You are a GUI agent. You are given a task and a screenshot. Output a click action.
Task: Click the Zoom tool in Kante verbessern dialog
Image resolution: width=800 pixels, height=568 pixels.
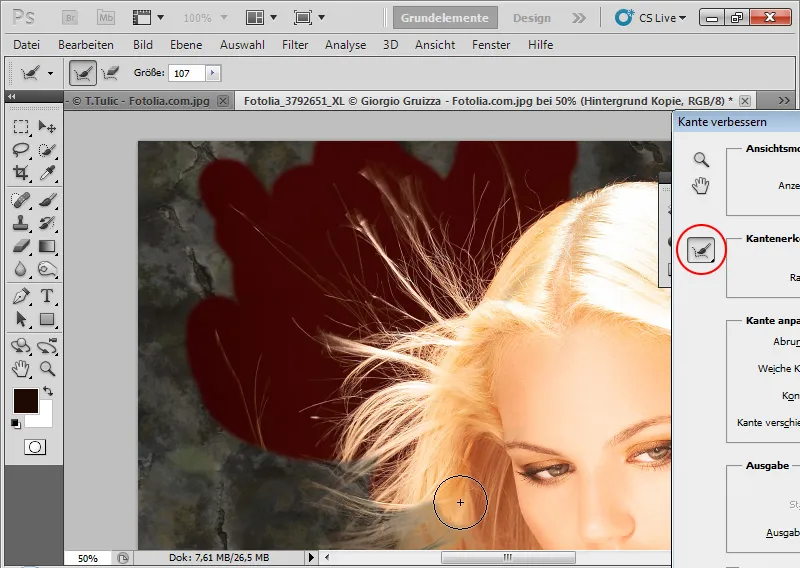pos(701,160)
